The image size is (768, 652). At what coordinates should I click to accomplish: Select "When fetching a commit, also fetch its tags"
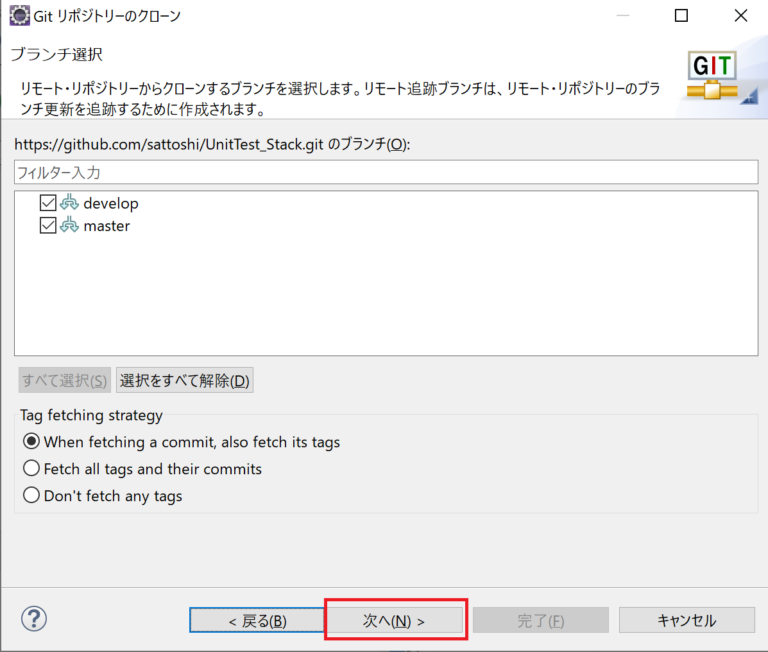[31, 442]
